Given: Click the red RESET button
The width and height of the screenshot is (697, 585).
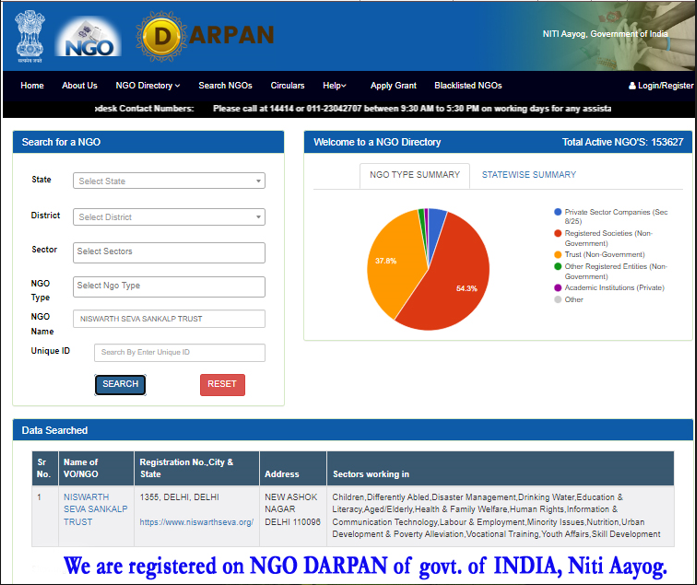Looking at the screenshot, I should tap(222, 385).
